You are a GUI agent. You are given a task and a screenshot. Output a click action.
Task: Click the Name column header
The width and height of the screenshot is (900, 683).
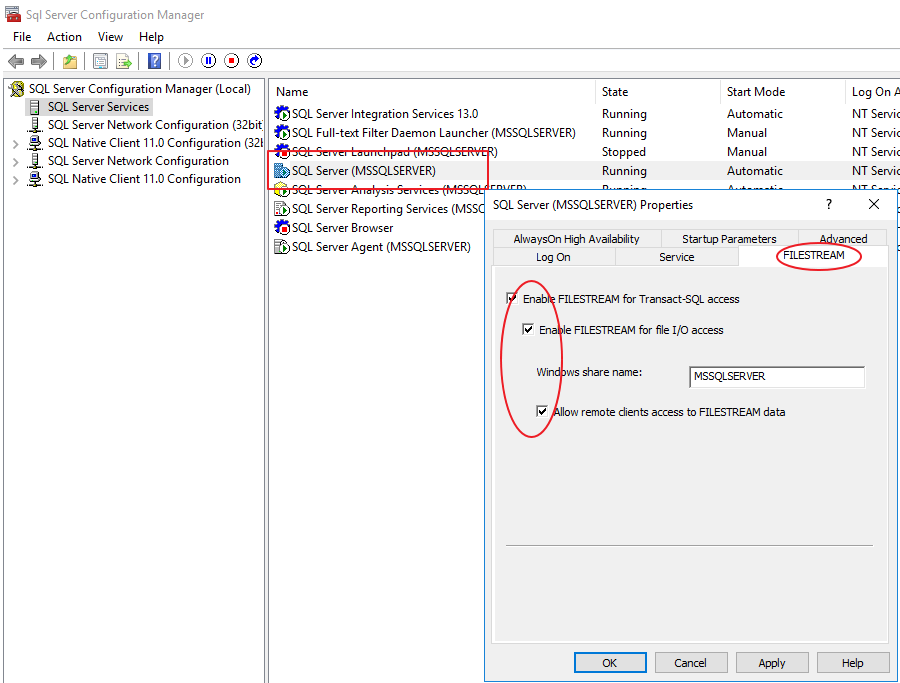point(433,92)
